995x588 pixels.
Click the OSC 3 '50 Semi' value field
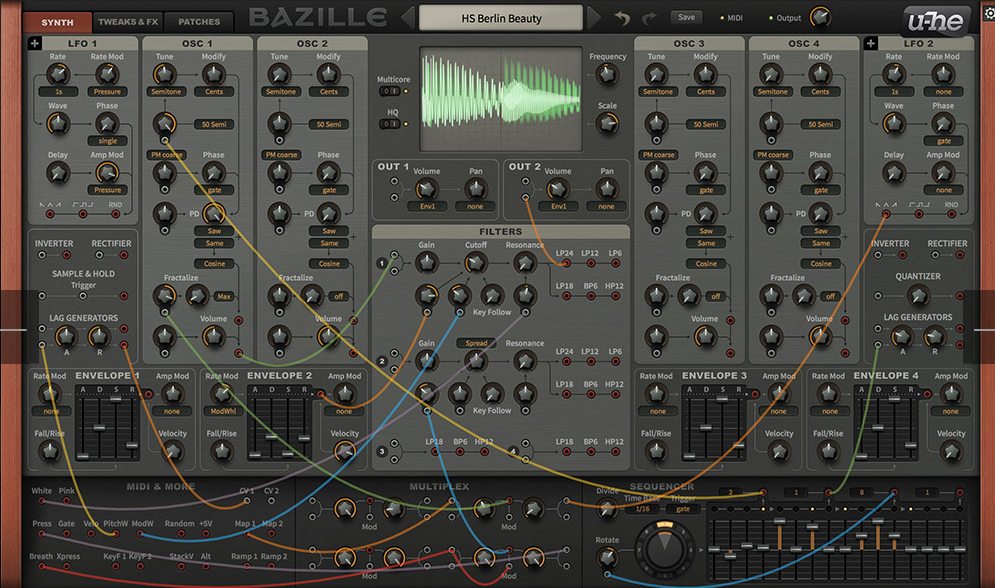coord(706,124)
